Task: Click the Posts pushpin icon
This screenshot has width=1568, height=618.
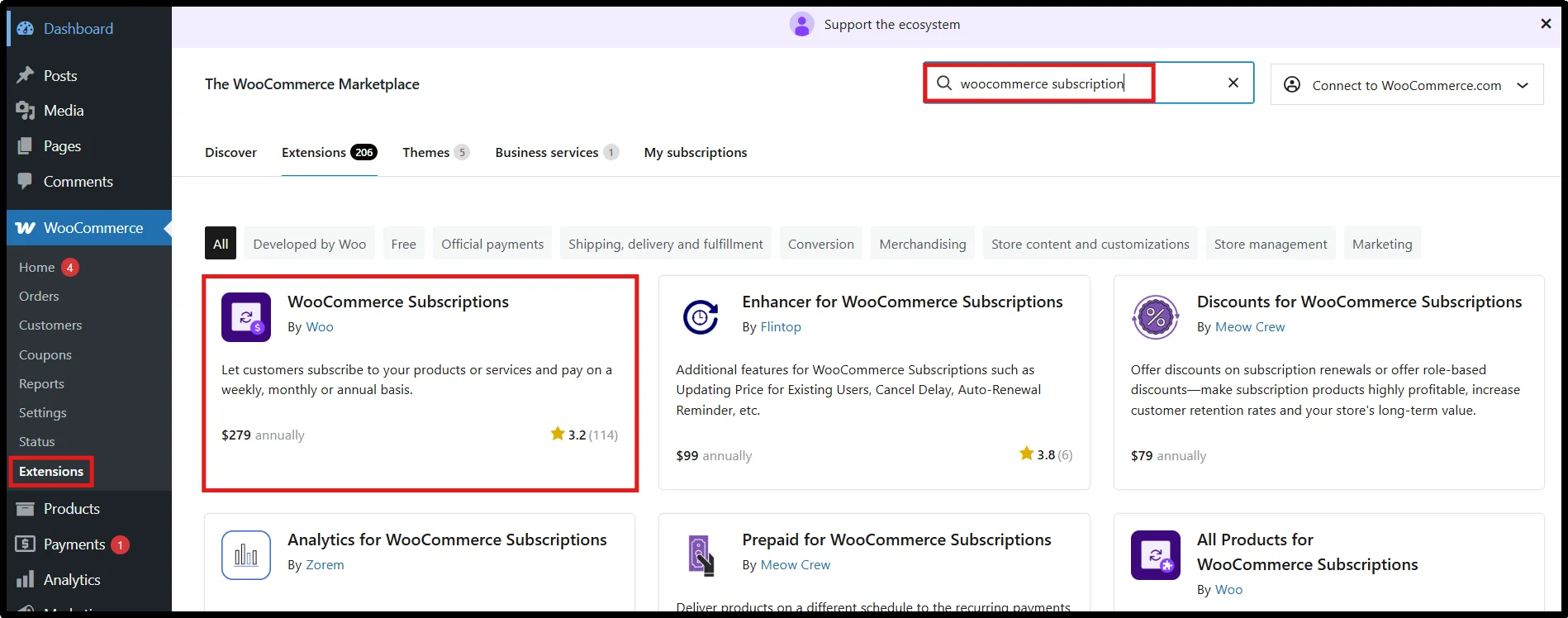Action: 26,75
